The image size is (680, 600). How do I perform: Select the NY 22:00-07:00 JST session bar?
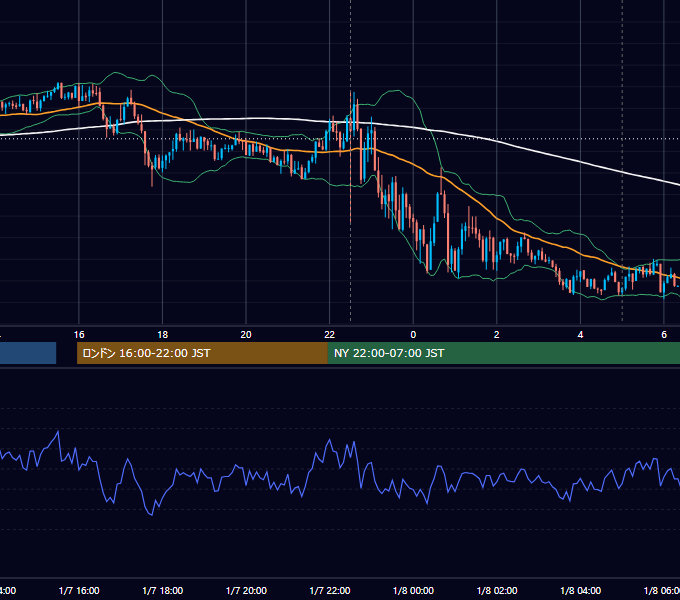point(503,353)
